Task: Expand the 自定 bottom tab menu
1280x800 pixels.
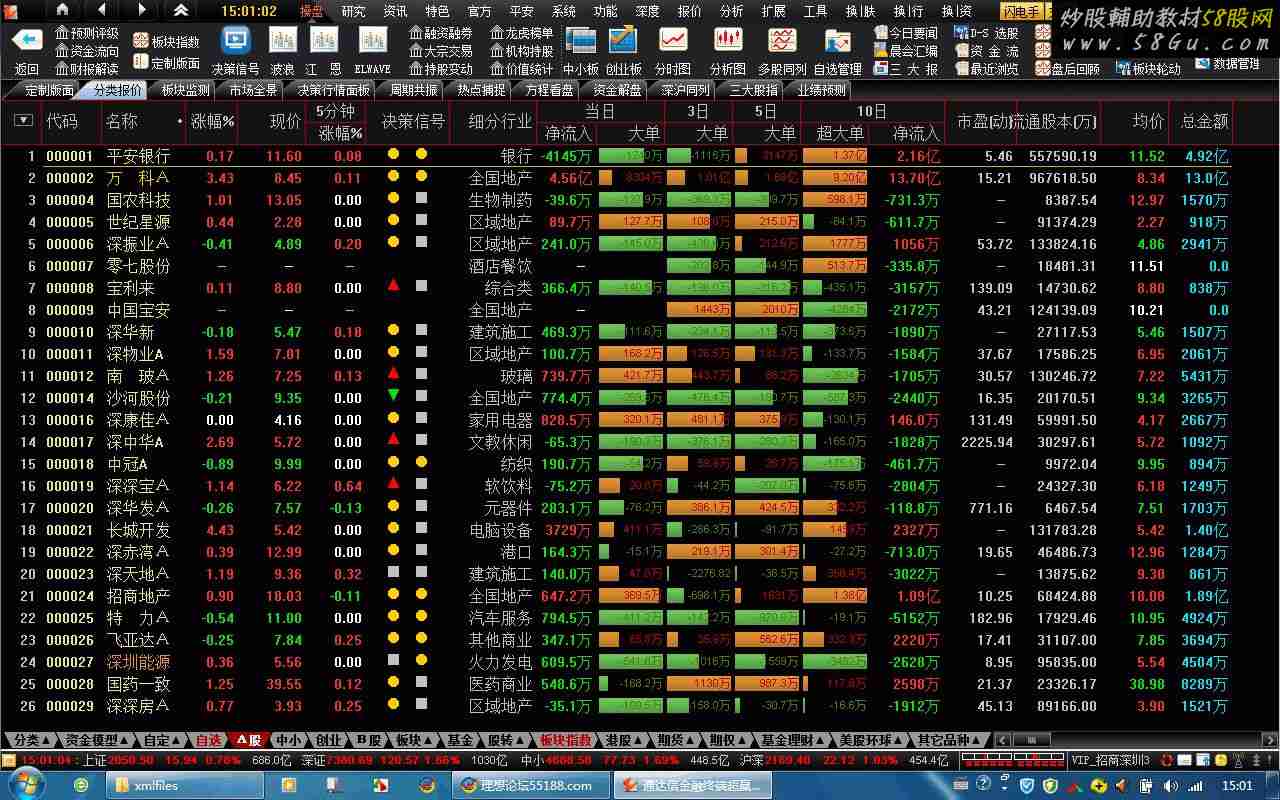Action: click(161, 740)
